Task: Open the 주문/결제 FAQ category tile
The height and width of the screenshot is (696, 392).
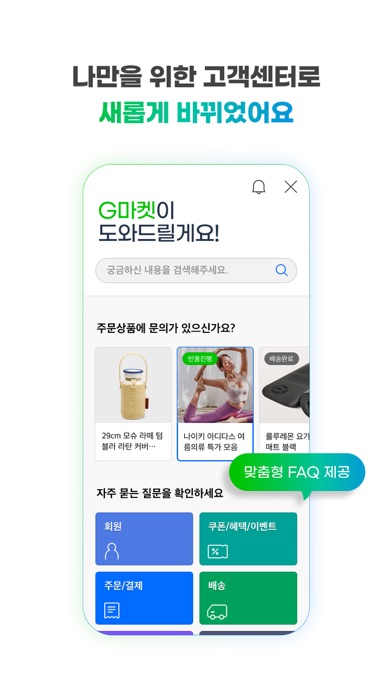Action: (x=144, y=598)
